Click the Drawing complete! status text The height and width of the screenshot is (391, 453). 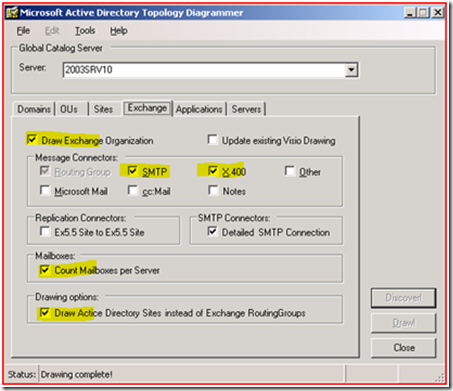coord(76,374)
